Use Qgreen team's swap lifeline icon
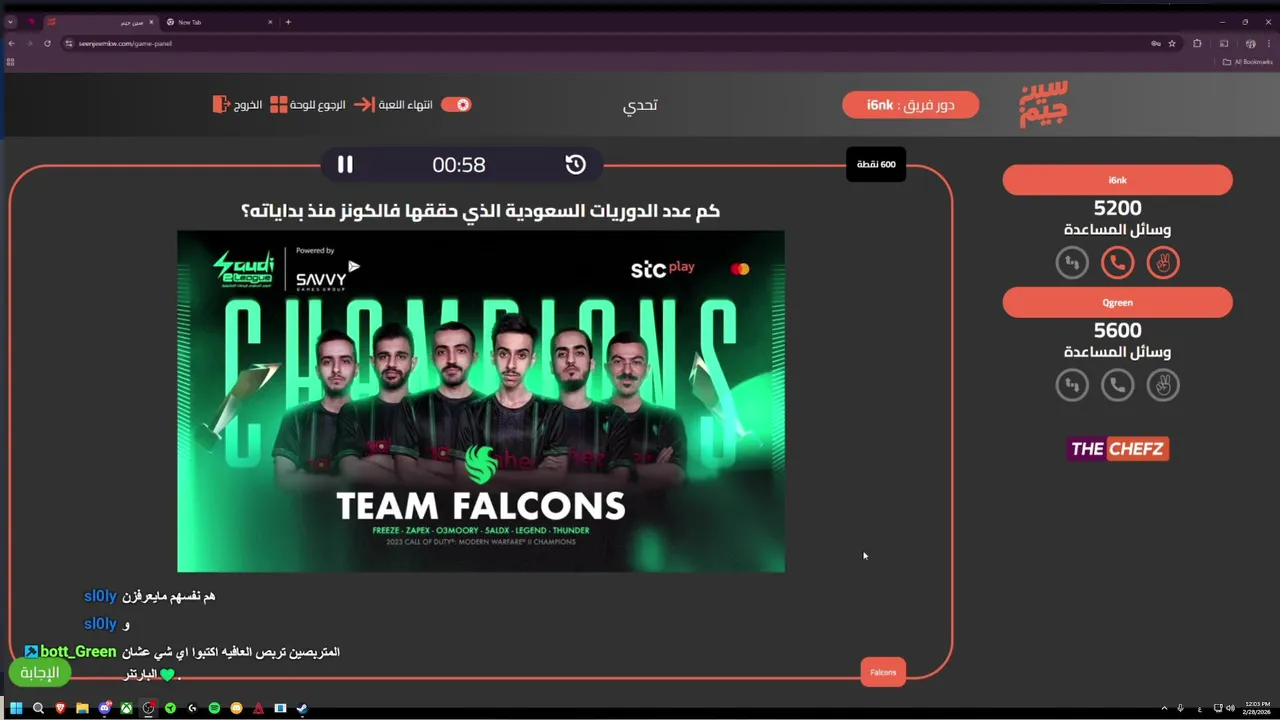This screenshot has height=720, width=1280. 1072,385
